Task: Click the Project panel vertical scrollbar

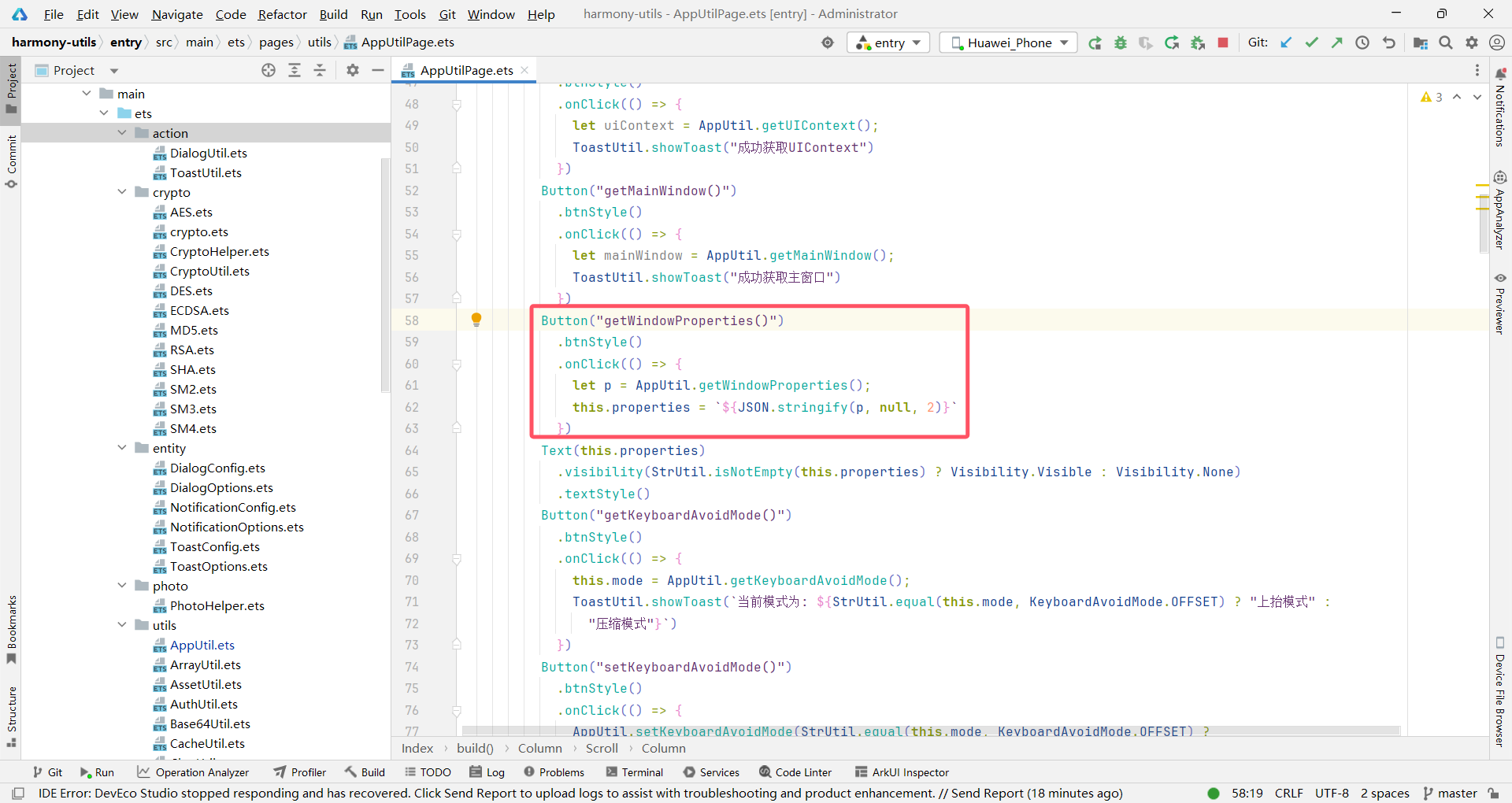Action: [x=385, y=276]
